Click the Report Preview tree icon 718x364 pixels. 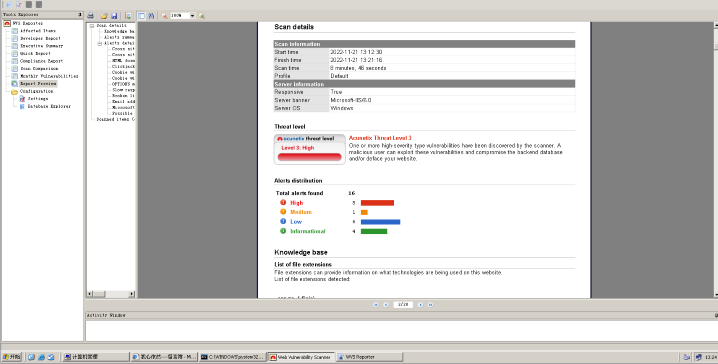15,84
